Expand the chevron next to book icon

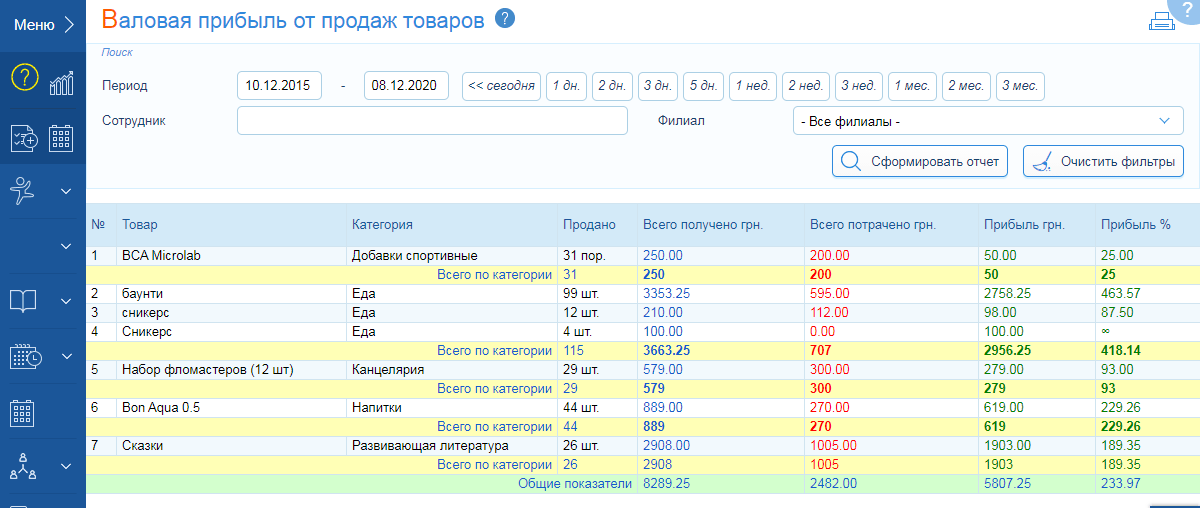(67, 301)
